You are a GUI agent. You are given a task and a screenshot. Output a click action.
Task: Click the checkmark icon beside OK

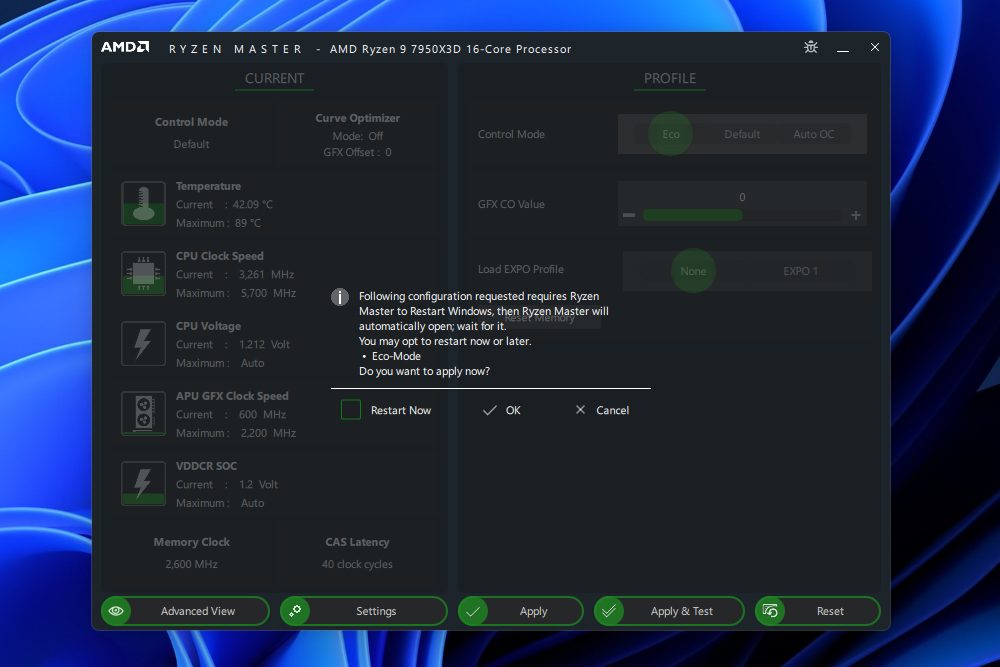(x=489, y=410)
